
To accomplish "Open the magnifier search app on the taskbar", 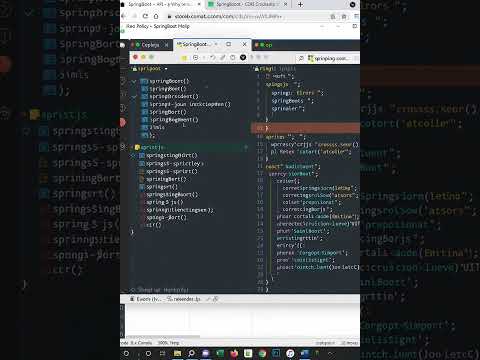I will click(192, 353).
